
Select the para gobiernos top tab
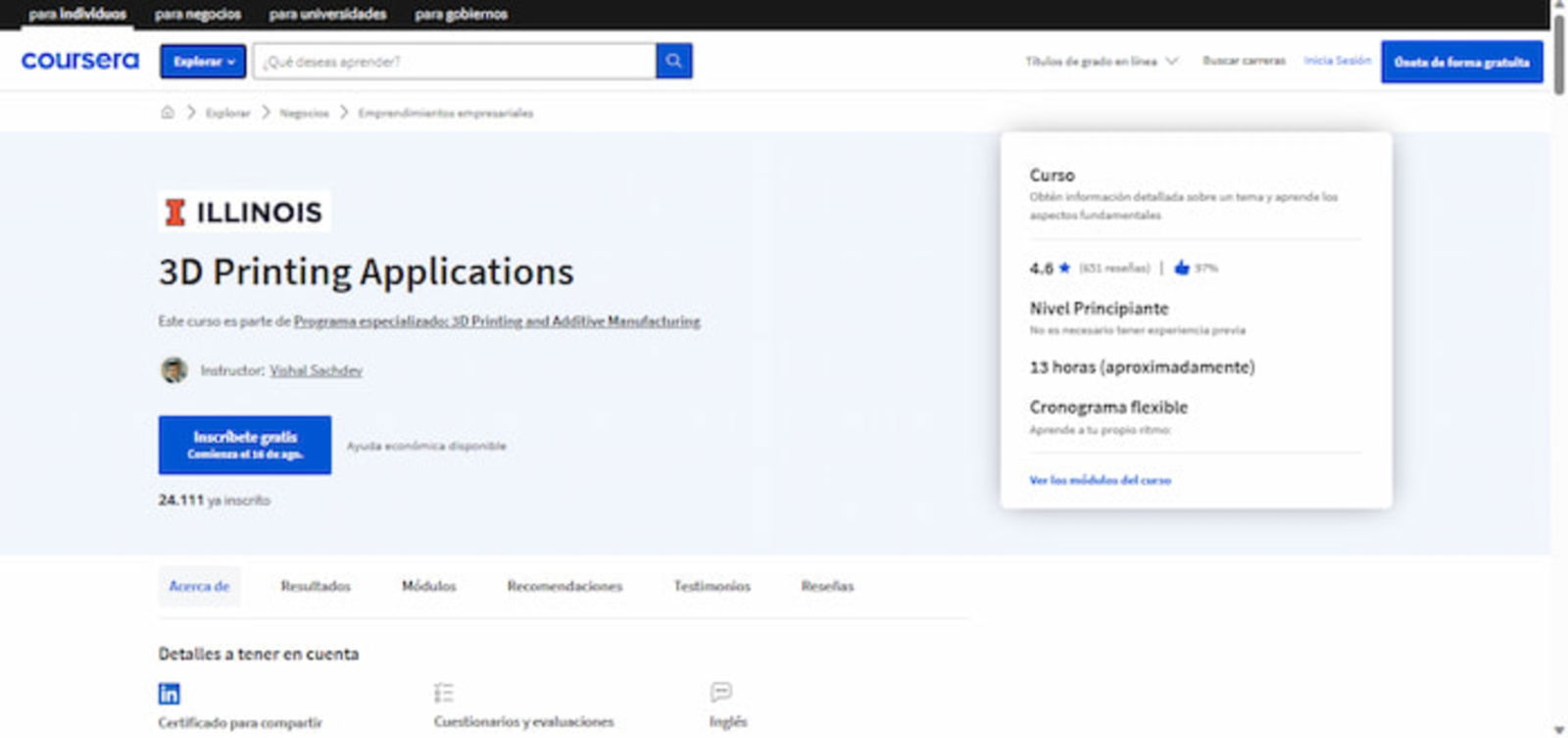pyautogui.click(x=462, y=14)
